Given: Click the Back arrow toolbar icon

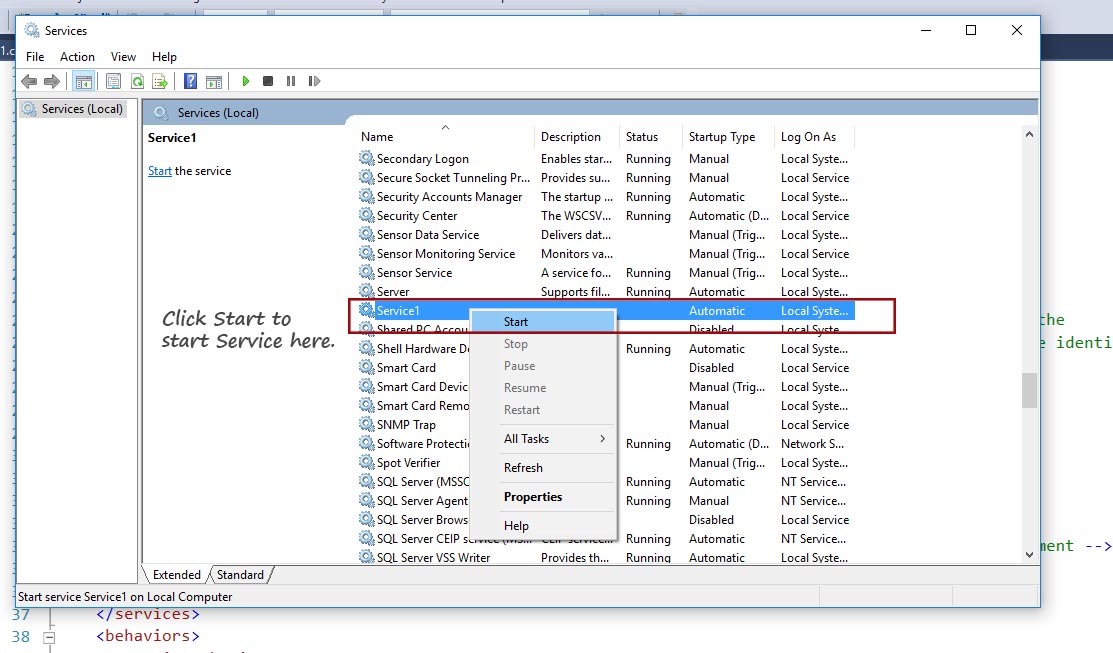Looking at the screenshot, I should point(29,82).
